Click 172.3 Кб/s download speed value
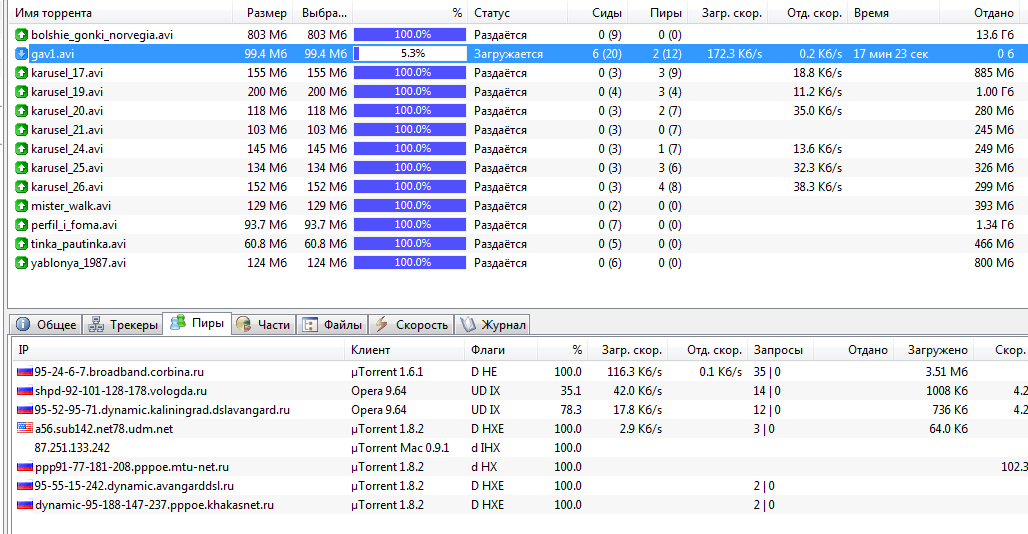 pyautogui.click(x=734, y=54)
